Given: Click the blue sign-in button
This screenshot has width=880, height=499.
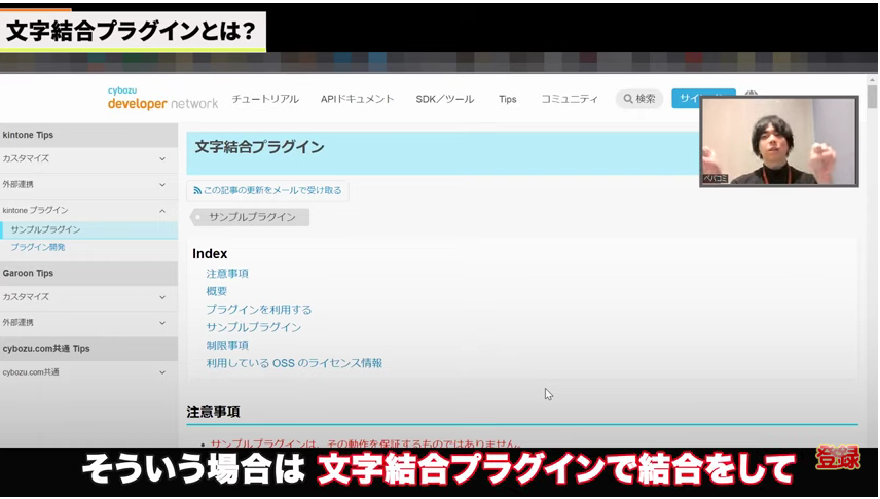Looking at the screenshot, I should point(703,98).
